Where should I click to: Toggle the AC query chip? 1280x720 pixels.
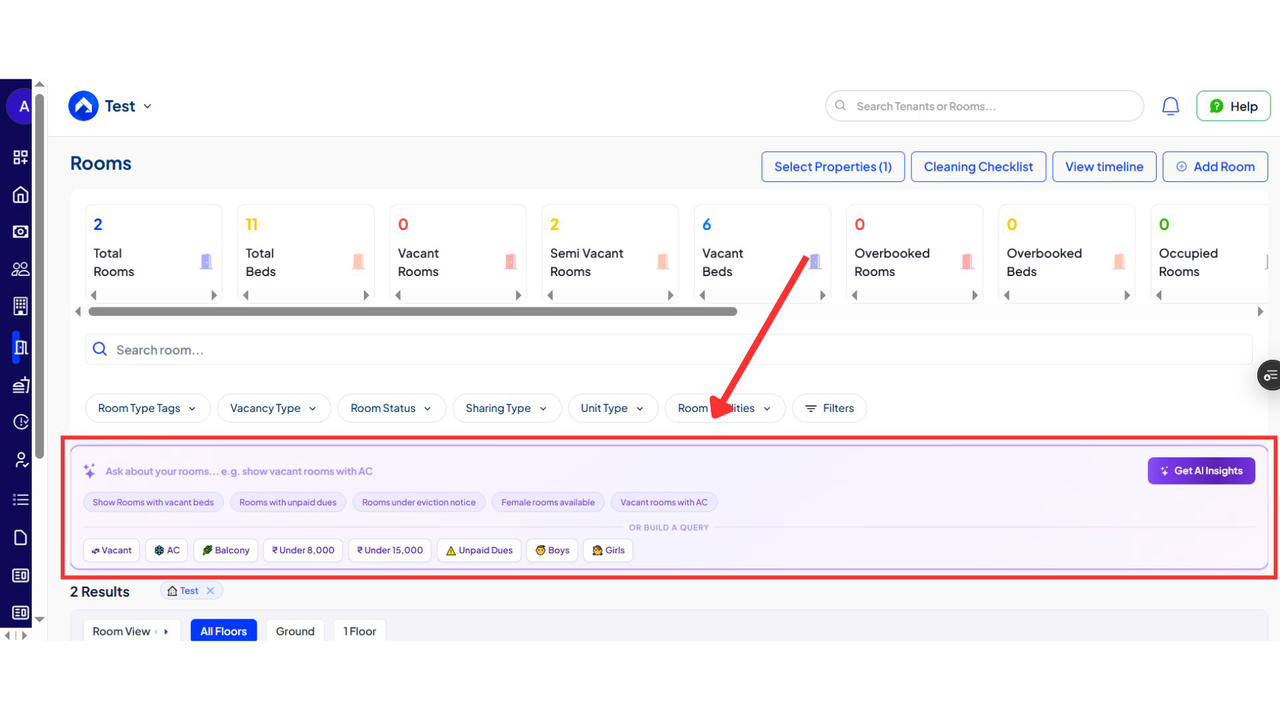click(x=167, y=550)
